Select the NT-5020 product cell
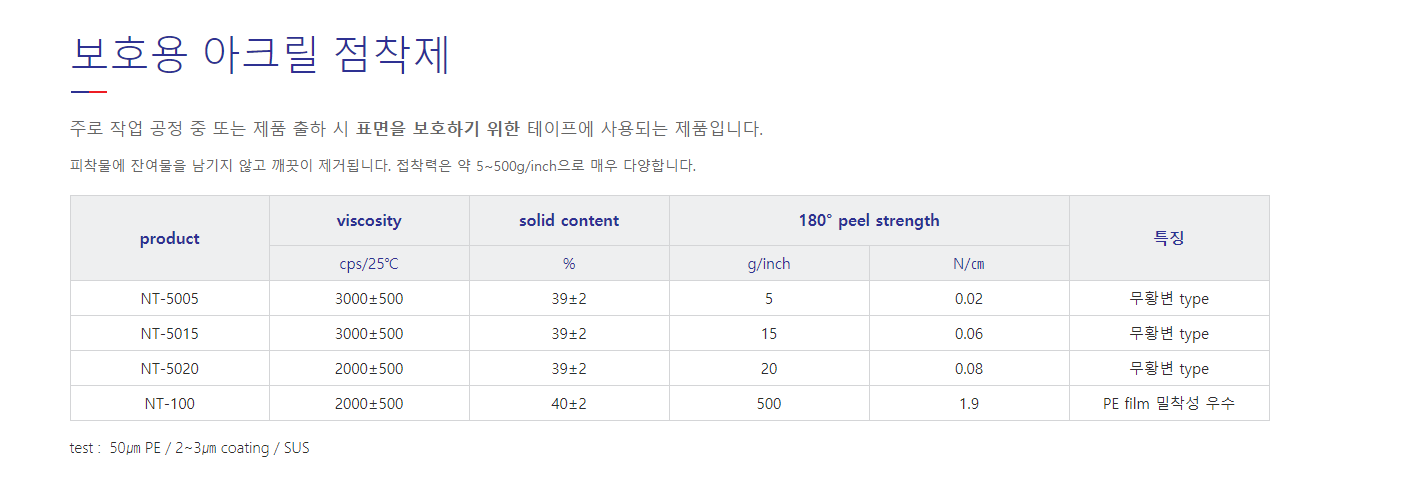This screenshot has height=499, width=1428. (170, 368)
